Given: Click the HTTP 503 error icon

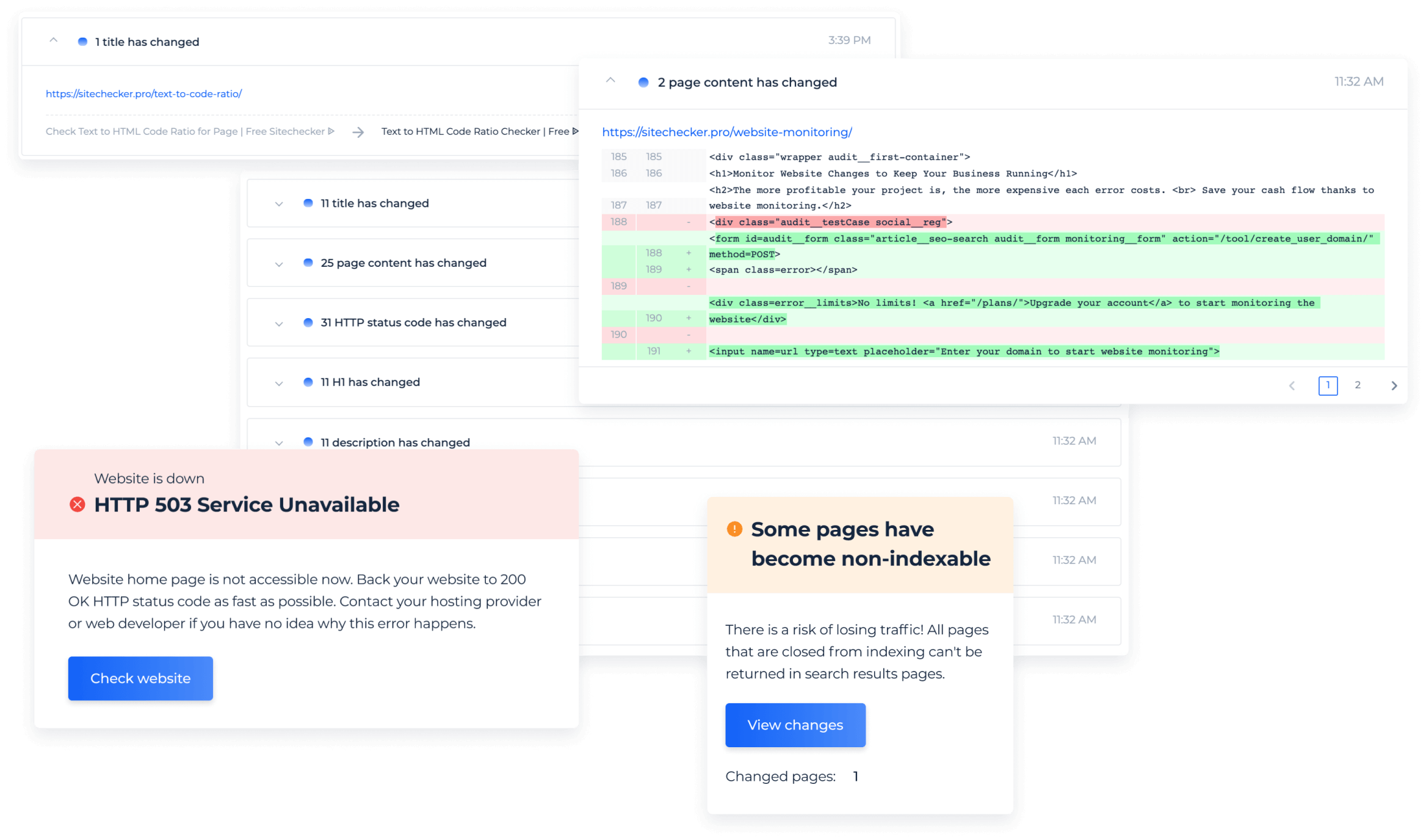Looking at the screenshot, I should click(x=77, y=505).
